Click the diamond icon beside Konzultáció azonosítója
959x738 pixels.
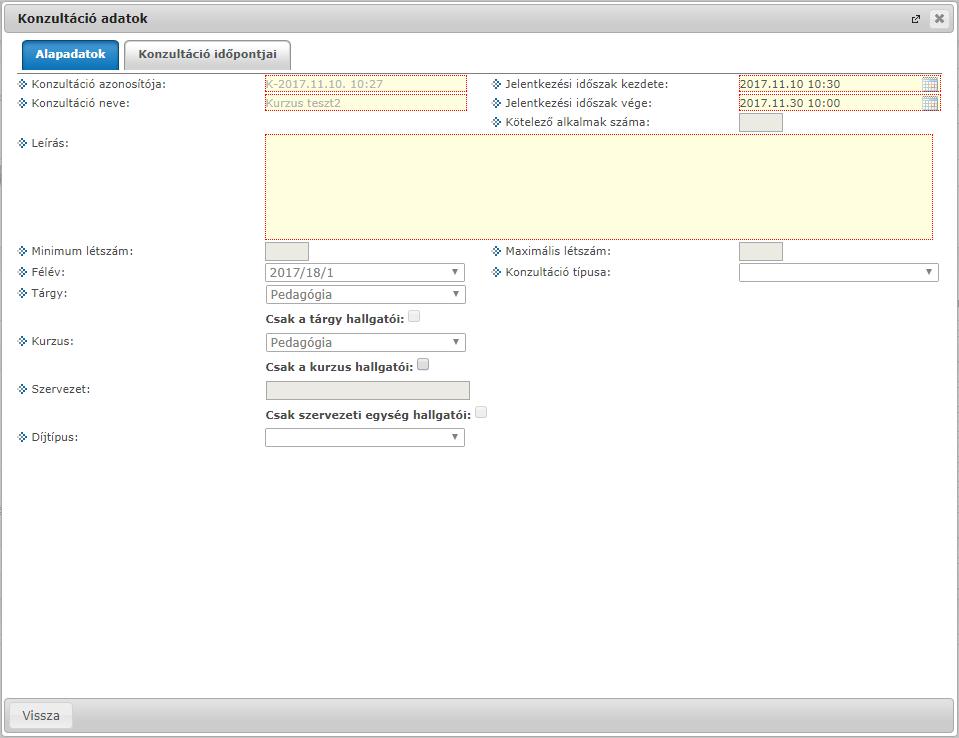[23, 84]
